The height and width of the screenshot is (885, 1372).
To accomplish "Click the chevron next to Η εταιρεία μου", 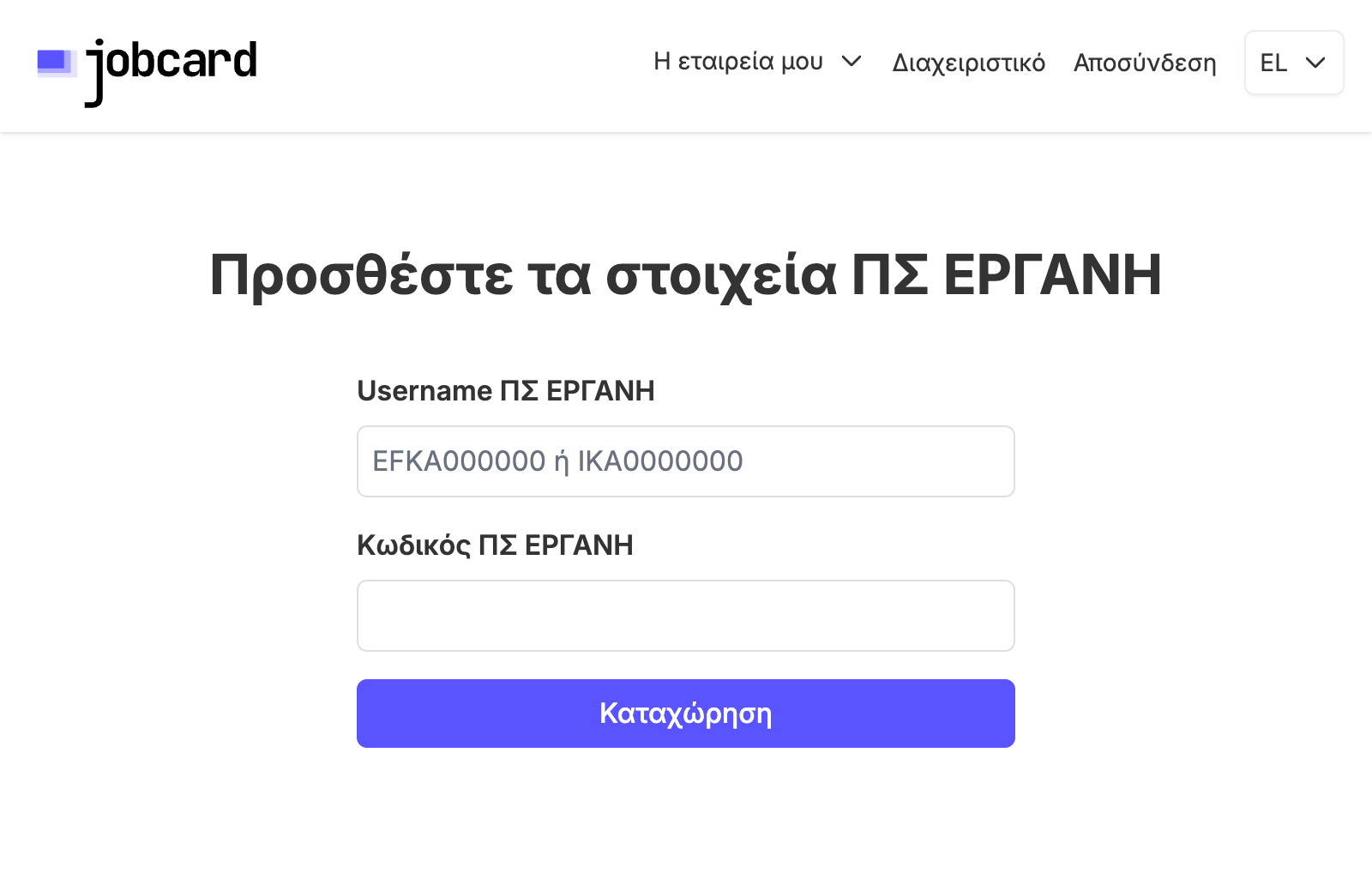I will [x=851, y=63].
